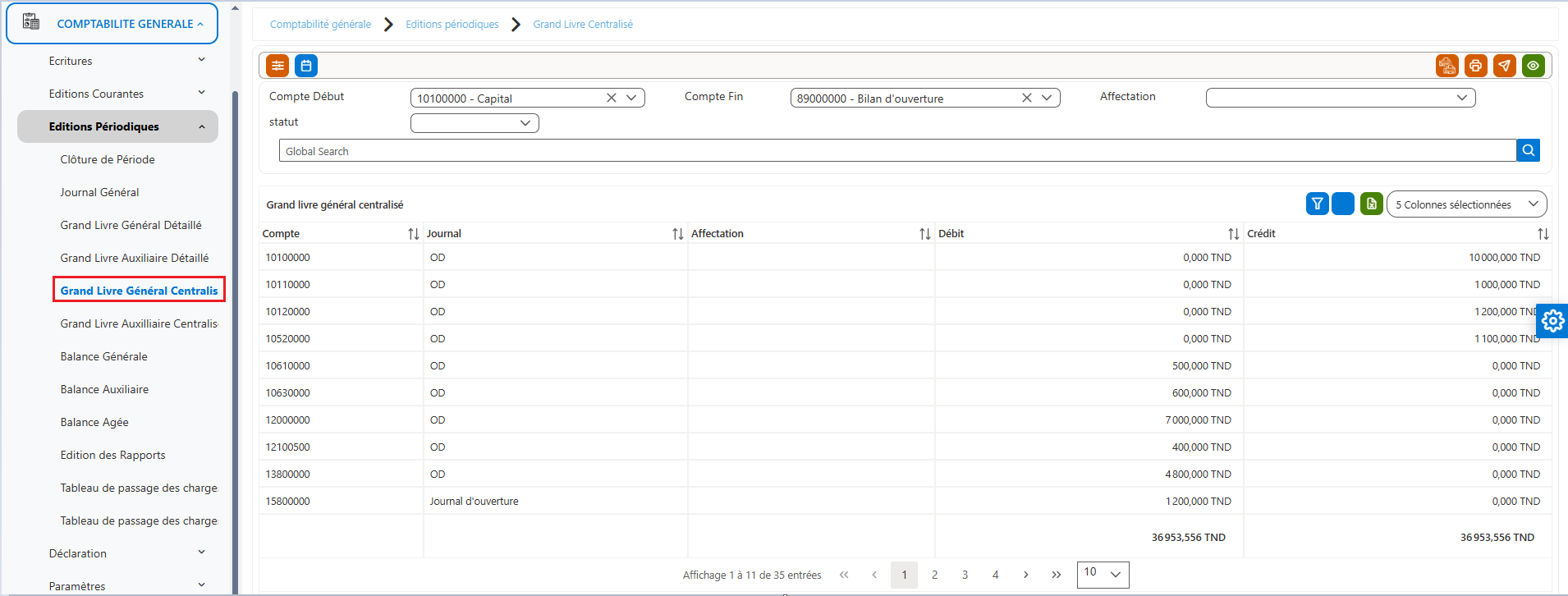Click the multiple printers batch print icon
Viewport: 1568px width, 596px height.
(x=1447, y=66)
